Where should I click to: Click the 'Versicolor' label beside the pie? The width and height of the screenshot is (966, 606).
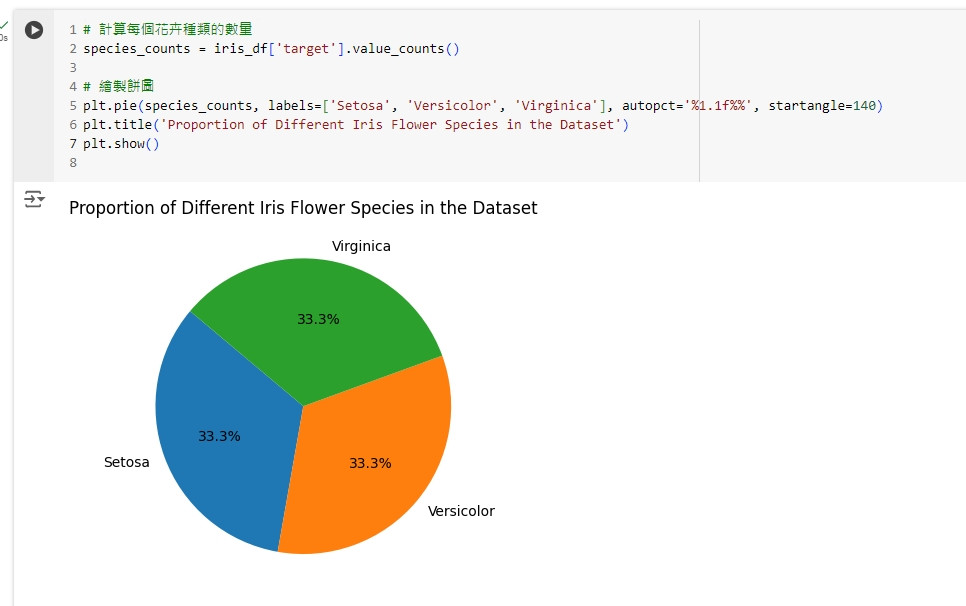(x=461, y=511)
